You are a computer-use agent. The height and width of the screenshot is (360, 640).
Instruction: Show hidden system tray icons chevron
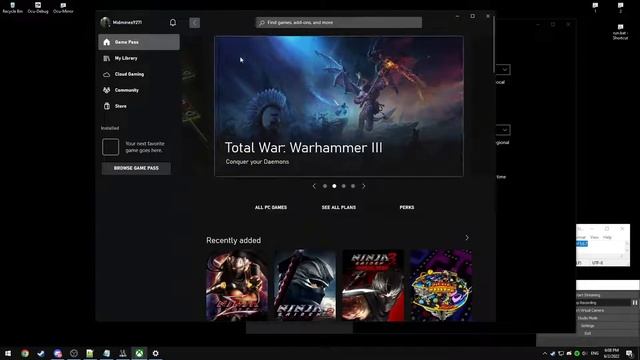(x=544, y=353)
